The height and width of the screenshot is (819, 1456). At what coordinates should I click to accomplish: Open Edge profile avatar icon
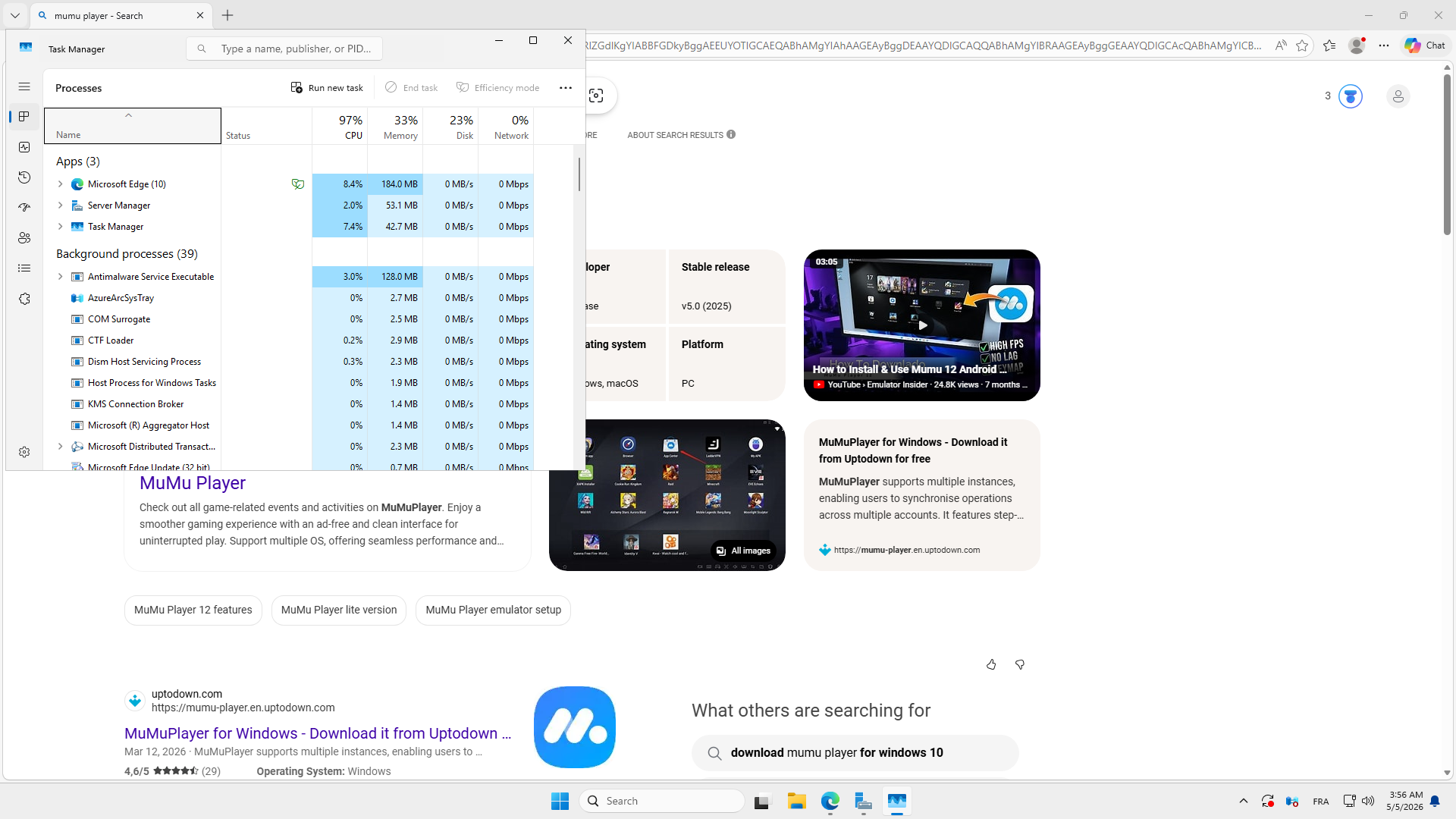[1357, 45]
